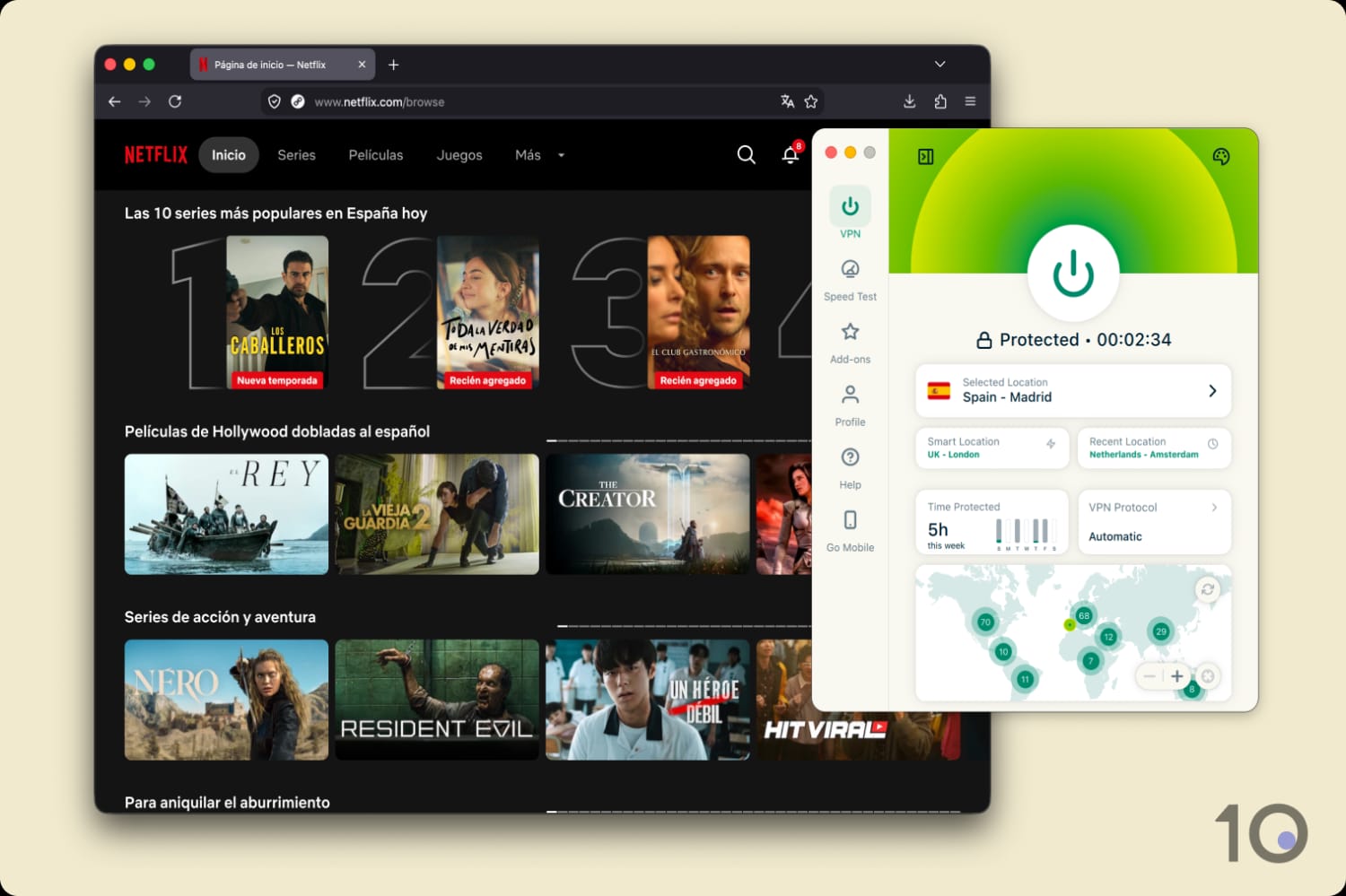Expand the Más dropdown on Netflix
Image resolution: width=1346 pixels, height=896 pixels.
539,155
